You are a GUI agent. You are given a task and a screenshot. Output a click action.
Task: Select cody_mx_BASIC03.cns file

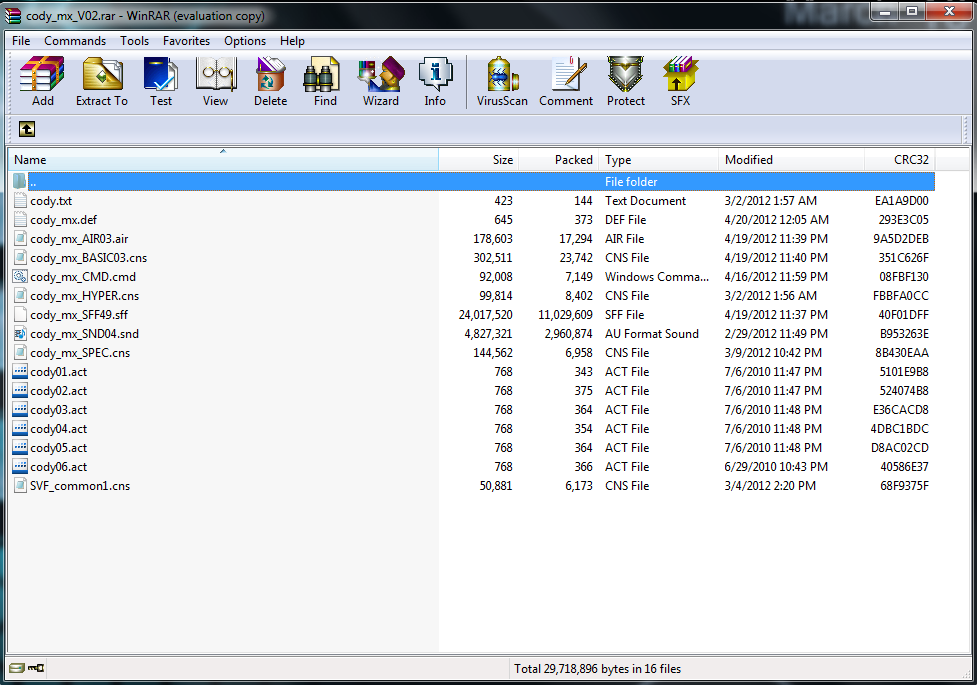[x=88, y=257]
